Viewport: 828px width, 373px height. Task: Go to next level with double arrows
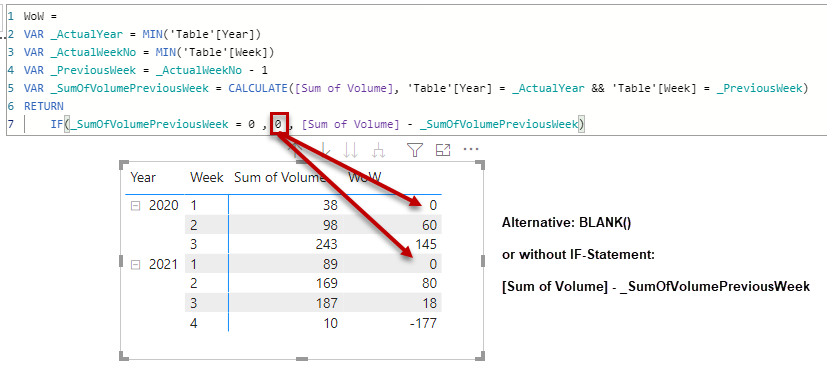(351, 151)
